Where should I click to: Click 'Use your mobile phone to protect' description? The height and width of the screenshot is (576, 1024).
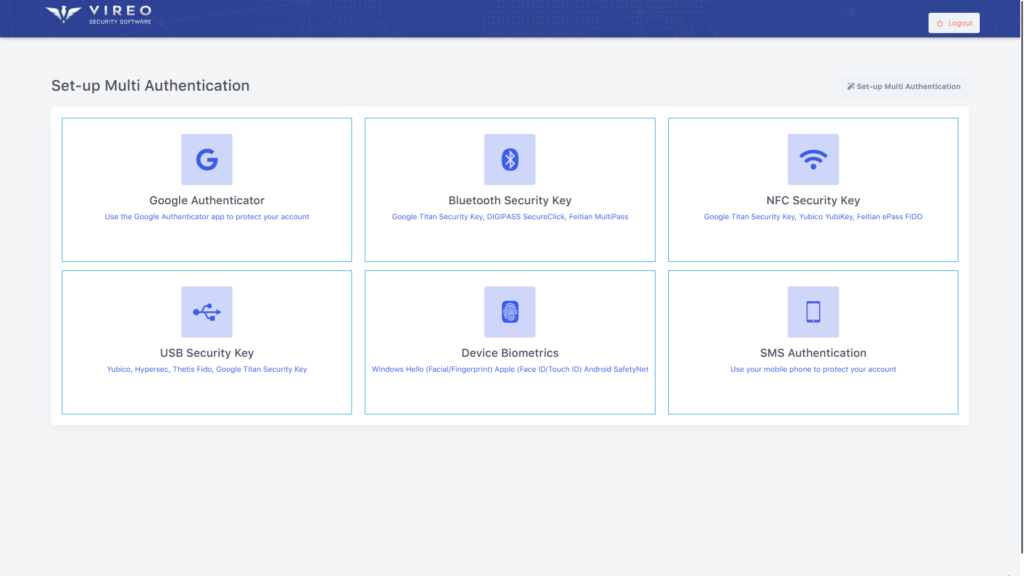812,369
